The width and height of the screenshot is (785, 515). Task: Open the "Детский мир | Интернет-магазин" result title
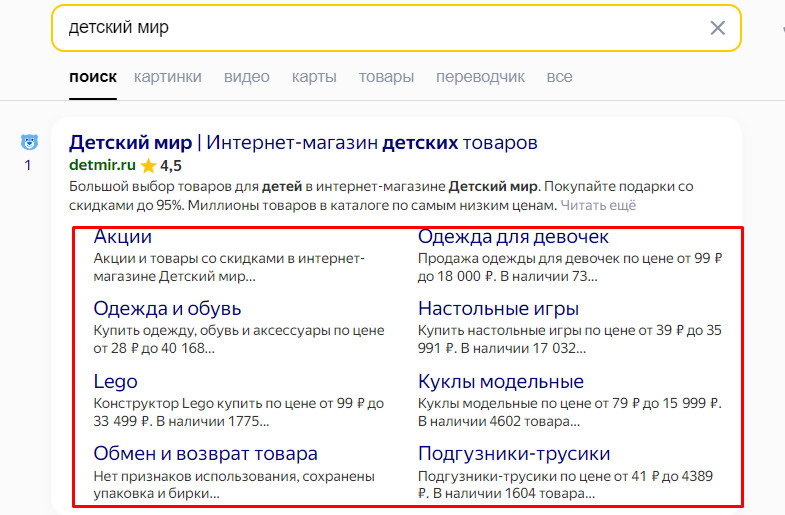(303, 143)
